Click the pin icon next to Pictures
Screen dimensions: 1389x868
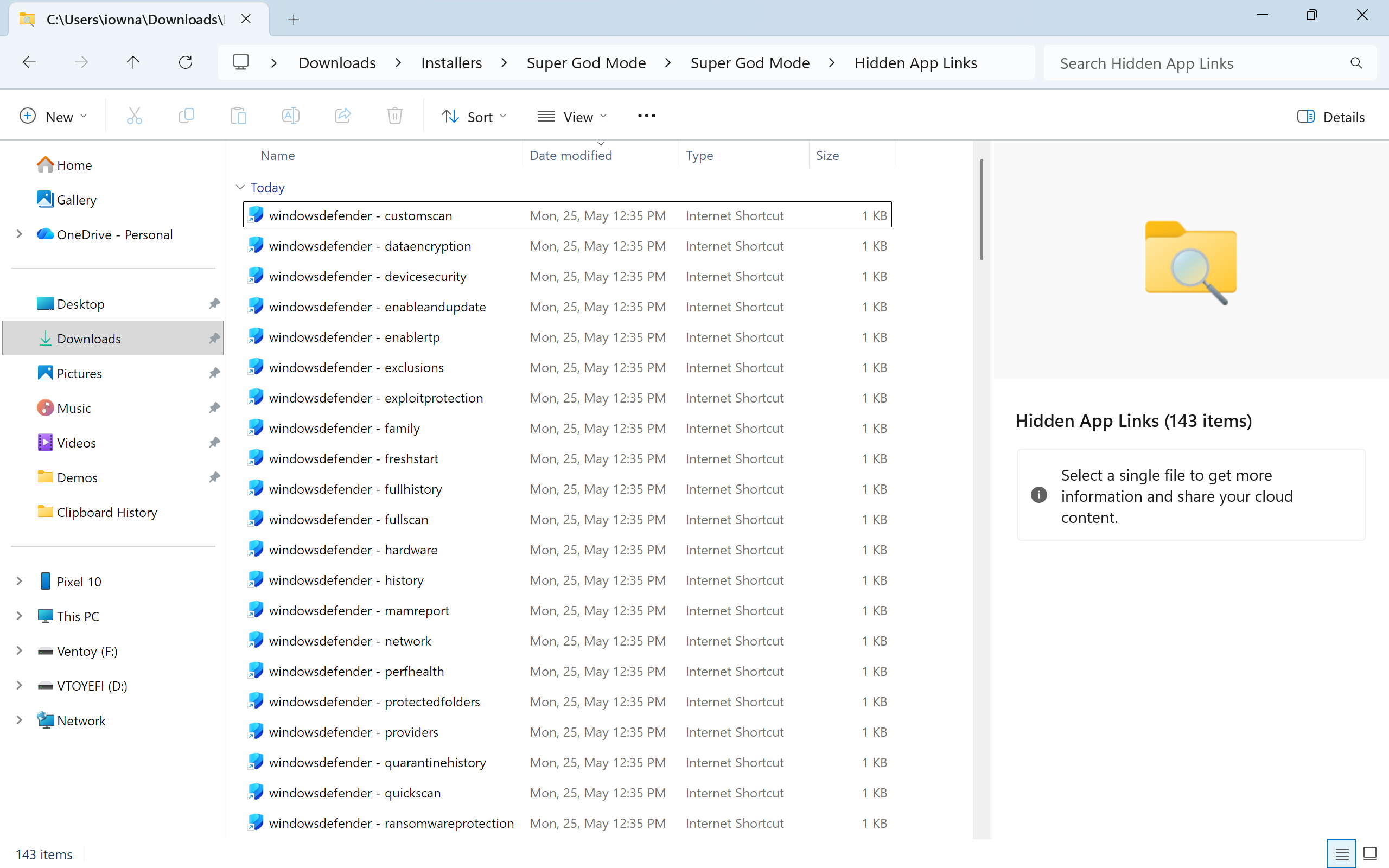(x=214, y=373)
